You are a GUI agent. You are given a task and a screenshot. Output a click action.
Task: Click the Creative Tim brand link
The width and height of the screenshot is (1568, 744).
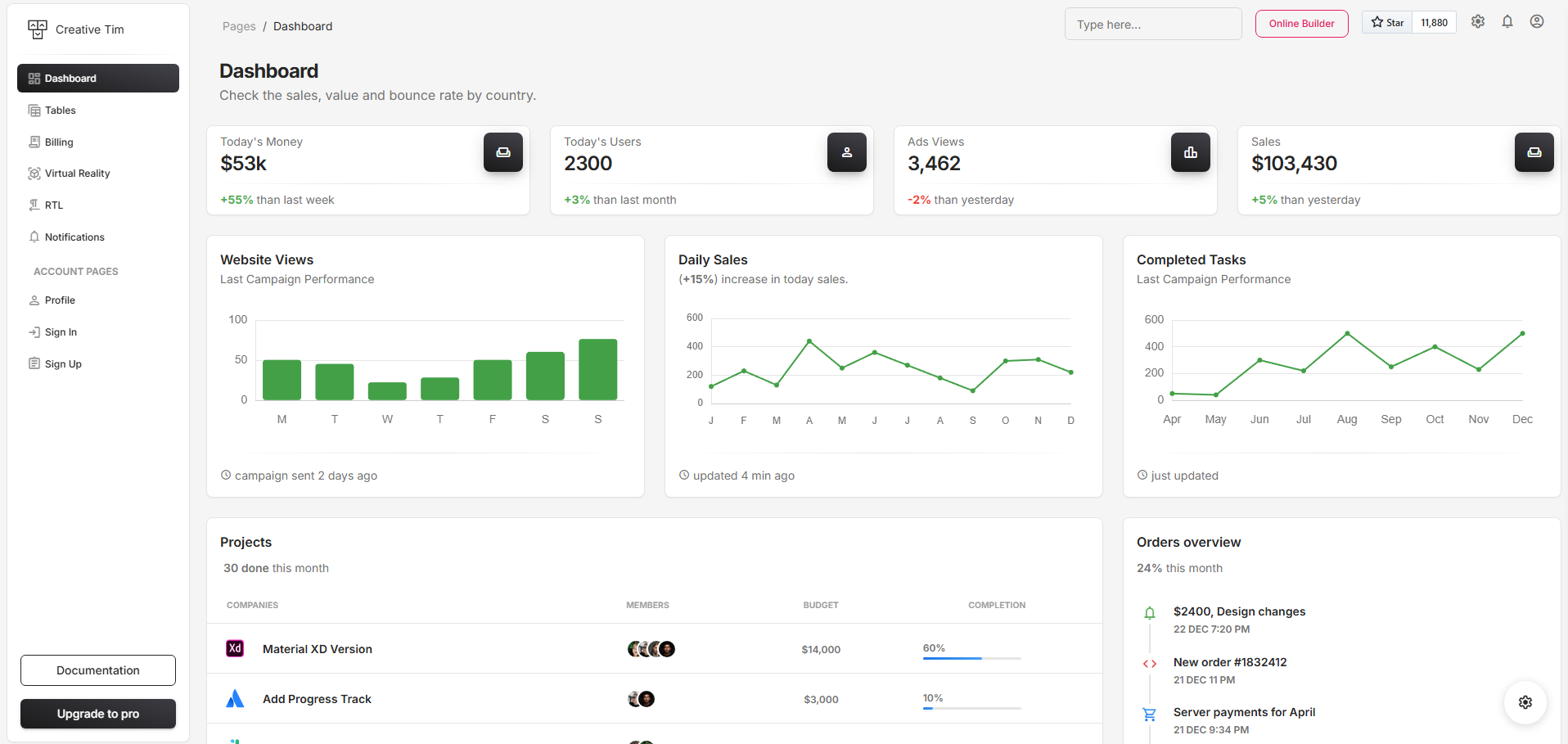point(76,29)
